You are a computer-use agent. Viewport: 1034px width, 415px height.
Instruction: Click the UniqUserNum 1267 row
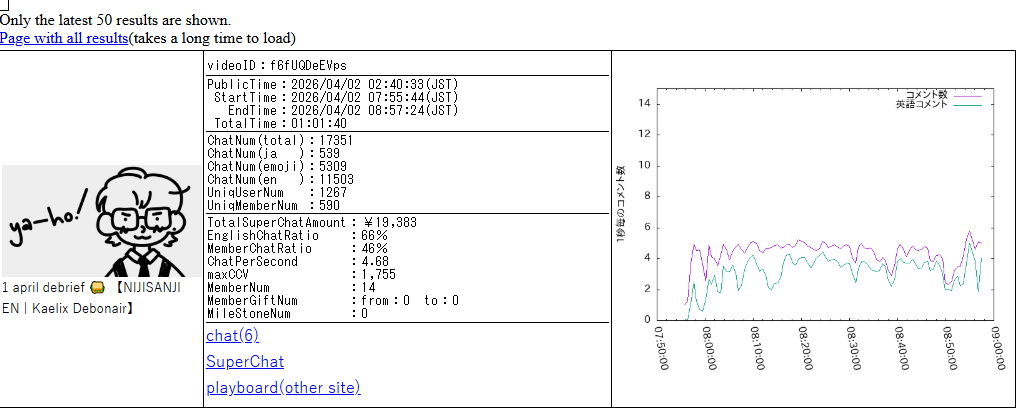tap(277, 193)
